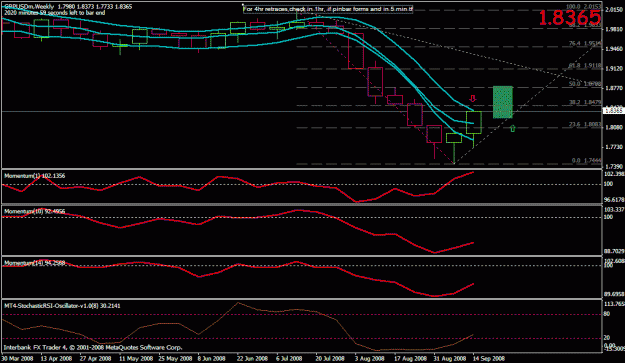The height and width of the screenshot is (363, 625).
Task: Click the 1.8770 price axis value
Action: (614, 88)
